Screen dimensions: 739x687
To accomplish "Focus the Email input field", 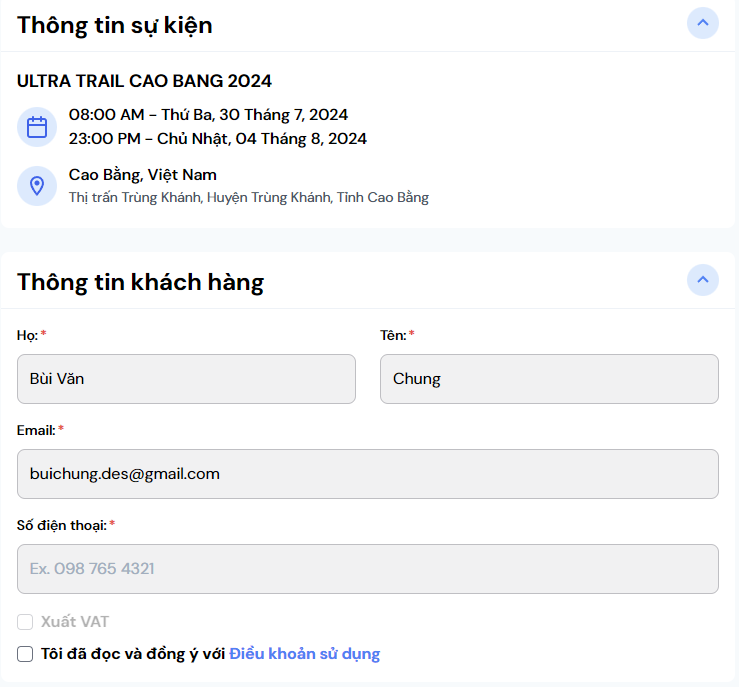I will pos(367,474).
